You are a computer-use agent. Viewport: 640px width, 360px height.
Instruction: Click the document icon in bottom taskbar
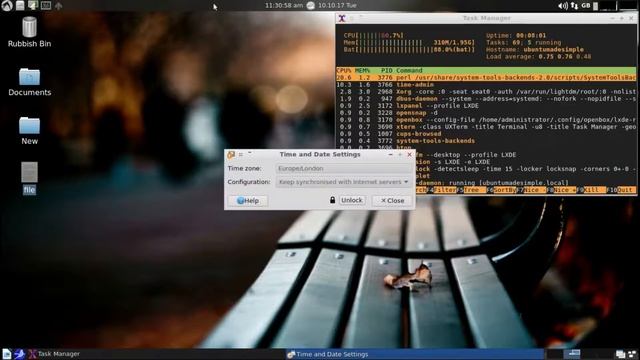[7, 354]
